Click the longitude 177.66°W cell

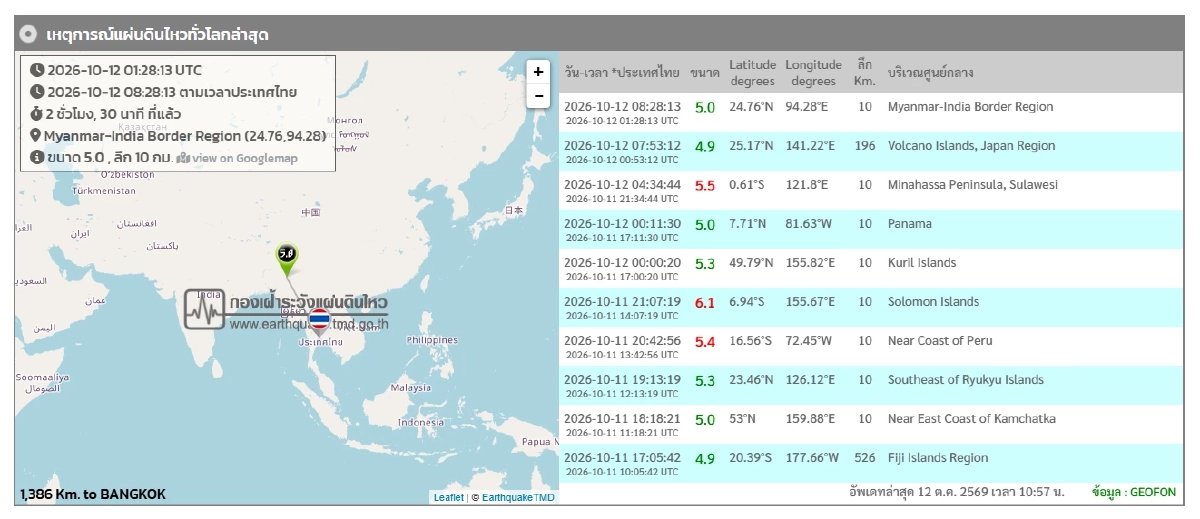[810, 458]
